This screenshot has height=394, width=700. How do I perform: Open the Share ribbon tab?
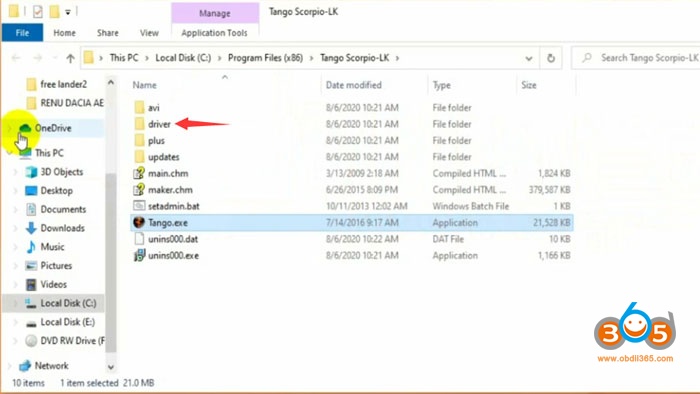tap(108, 33)
